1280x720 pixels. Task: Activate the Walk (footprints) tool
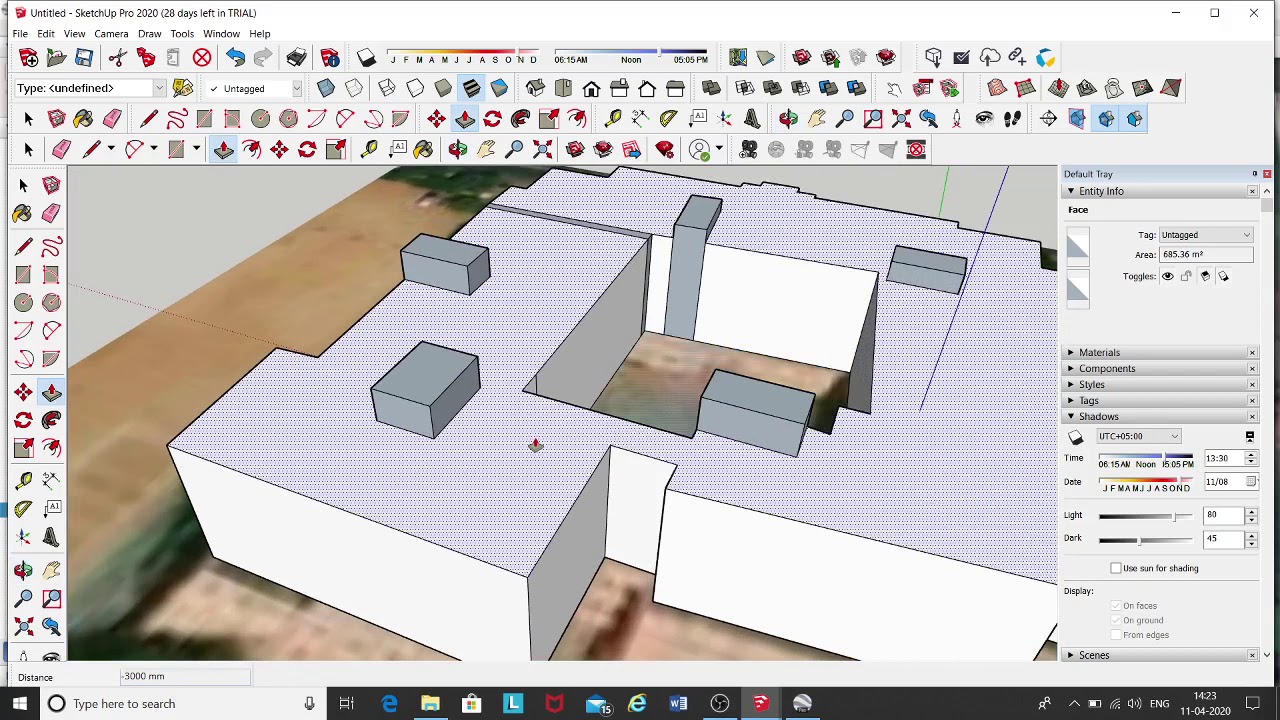pyautogui.click(x=1012, y=119)
